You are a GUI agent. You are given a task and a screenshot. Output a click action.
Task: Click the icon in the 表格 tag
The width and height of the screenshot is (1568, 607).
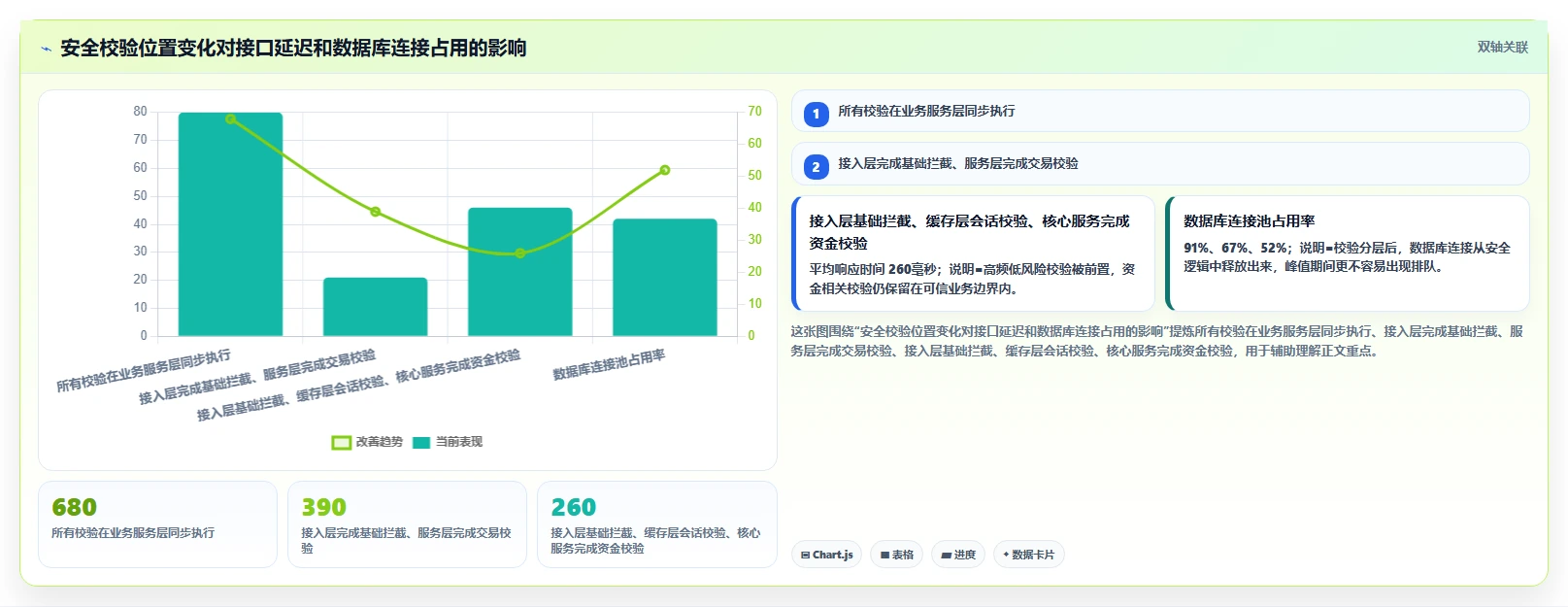(884, 556)
